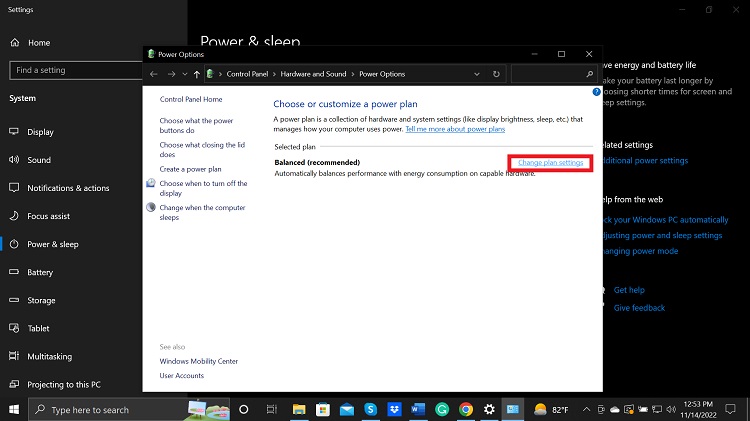750x421 pixels.
Task: Open the Windows Start menu
Action: click(x=14, y=409)
